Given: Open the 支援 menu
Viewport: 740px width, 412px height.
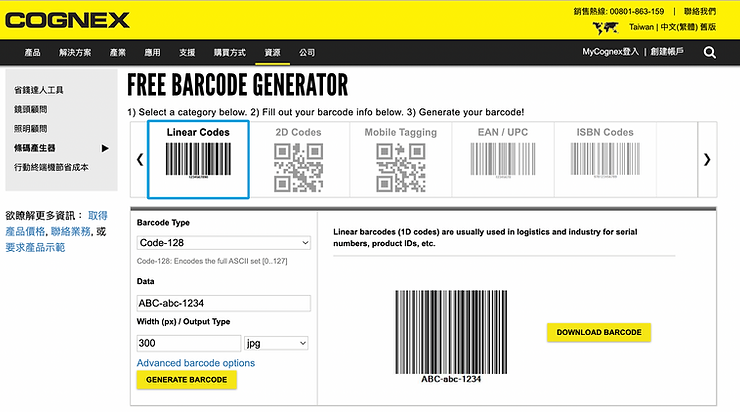Looking at the screenshot, I should tap(187, 52).
